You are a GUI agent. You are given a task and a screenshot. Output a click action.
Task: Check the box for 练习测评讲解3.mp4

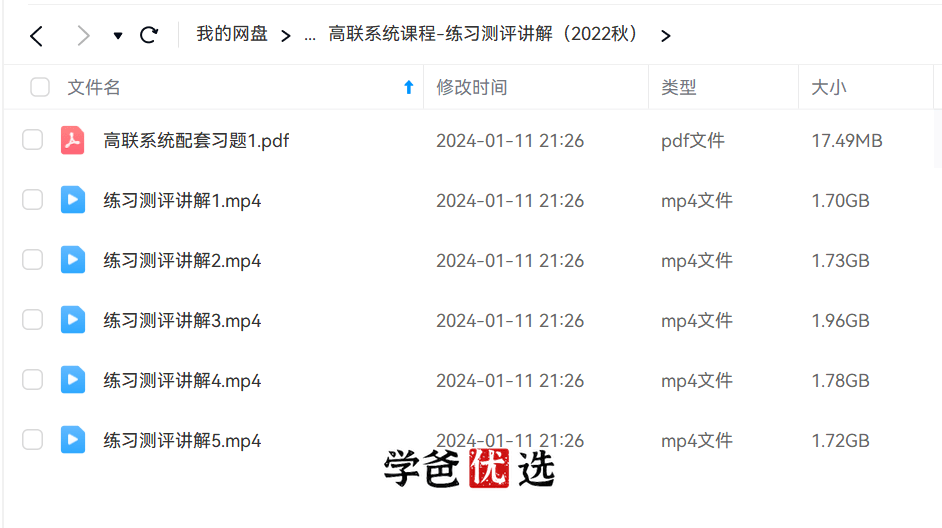[x=32, y=320]
